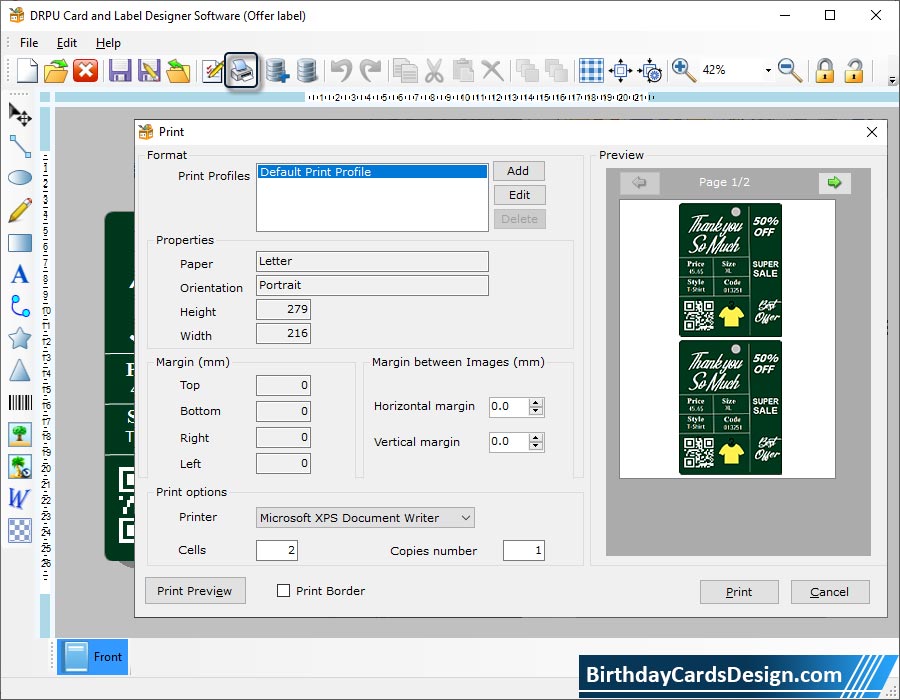Image resolution: width=900 pixels, height=700 pixels.
Task: Click the Print Preview button
Action: coord(195,590)
